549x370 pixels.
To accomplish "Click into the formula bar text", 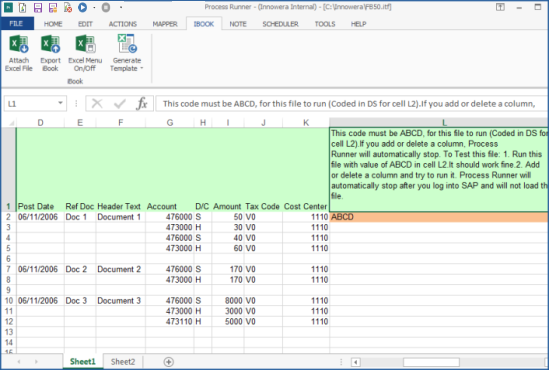I will [352, 104].
